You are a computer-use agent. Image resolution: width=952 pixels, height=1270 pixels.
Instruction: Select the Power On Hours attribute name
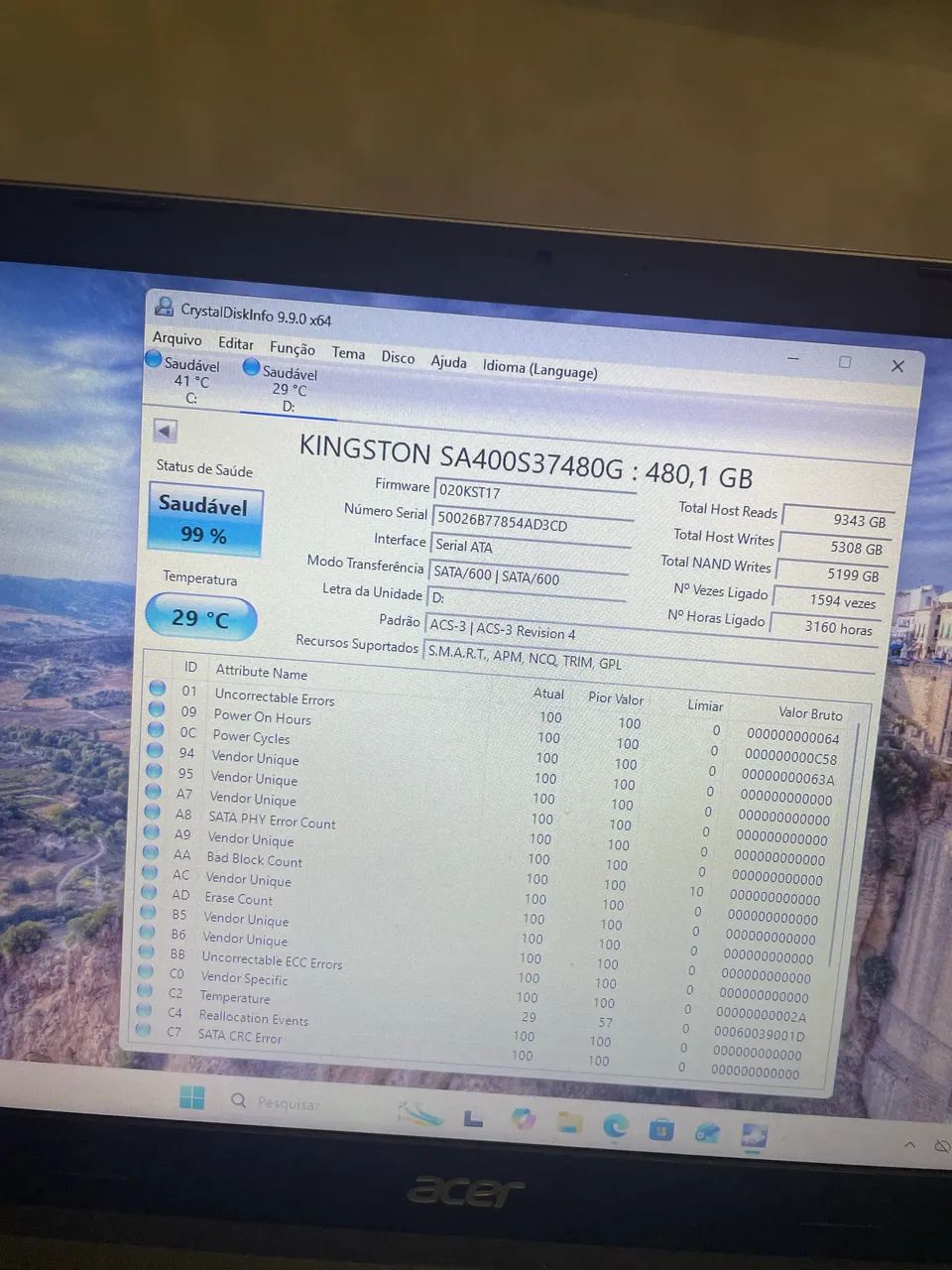click(263, 717)
